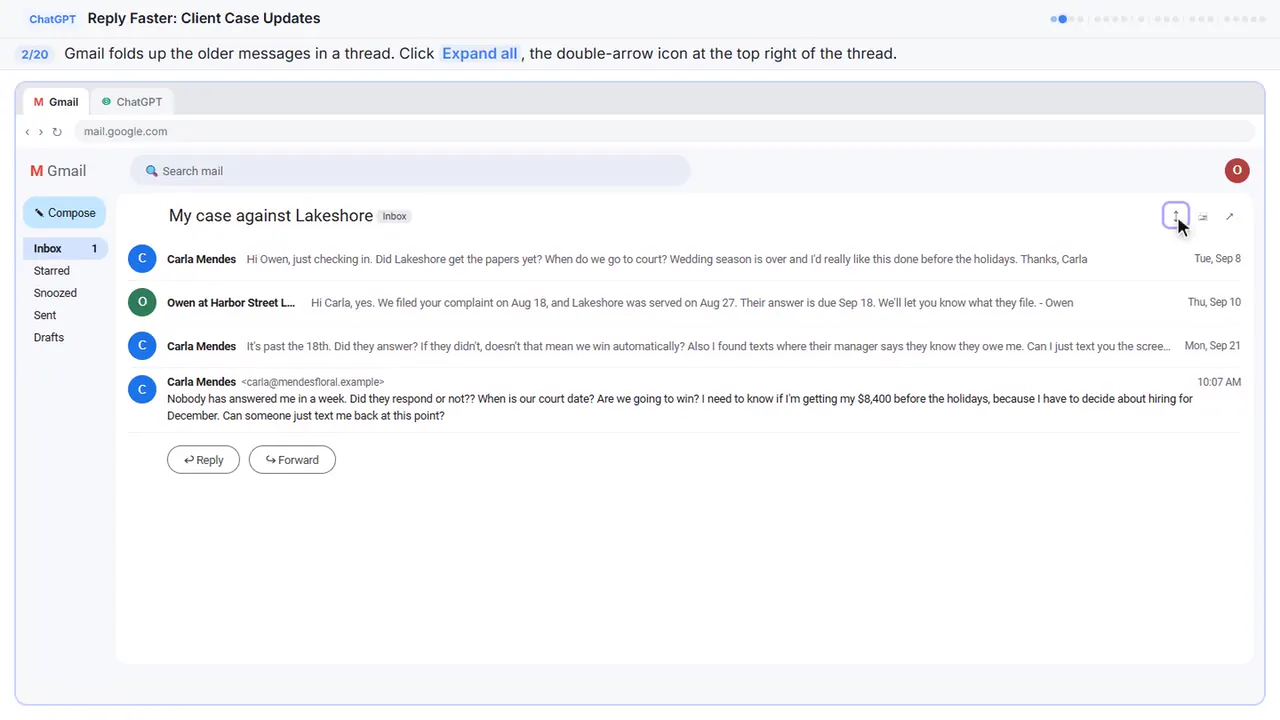Screen dimensions: 1280x720
Task: Click the Gmail logo in the header
Action: click(x=58, y=171)
